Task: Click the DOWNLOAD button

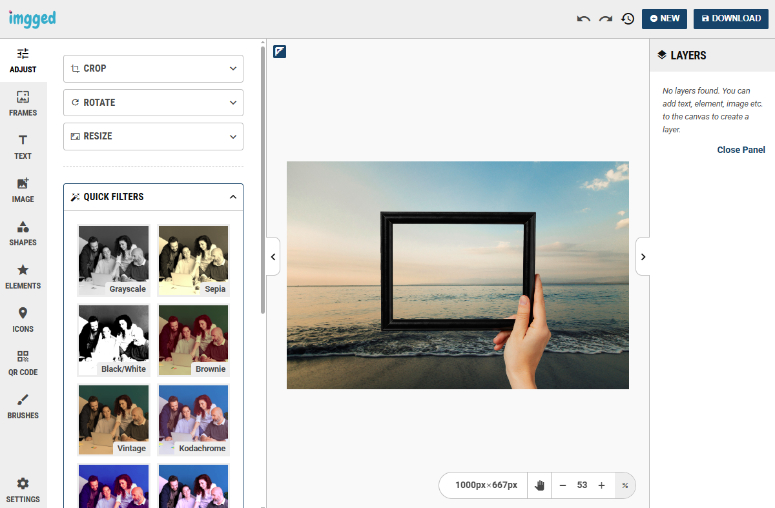Action: coord(731,19)
